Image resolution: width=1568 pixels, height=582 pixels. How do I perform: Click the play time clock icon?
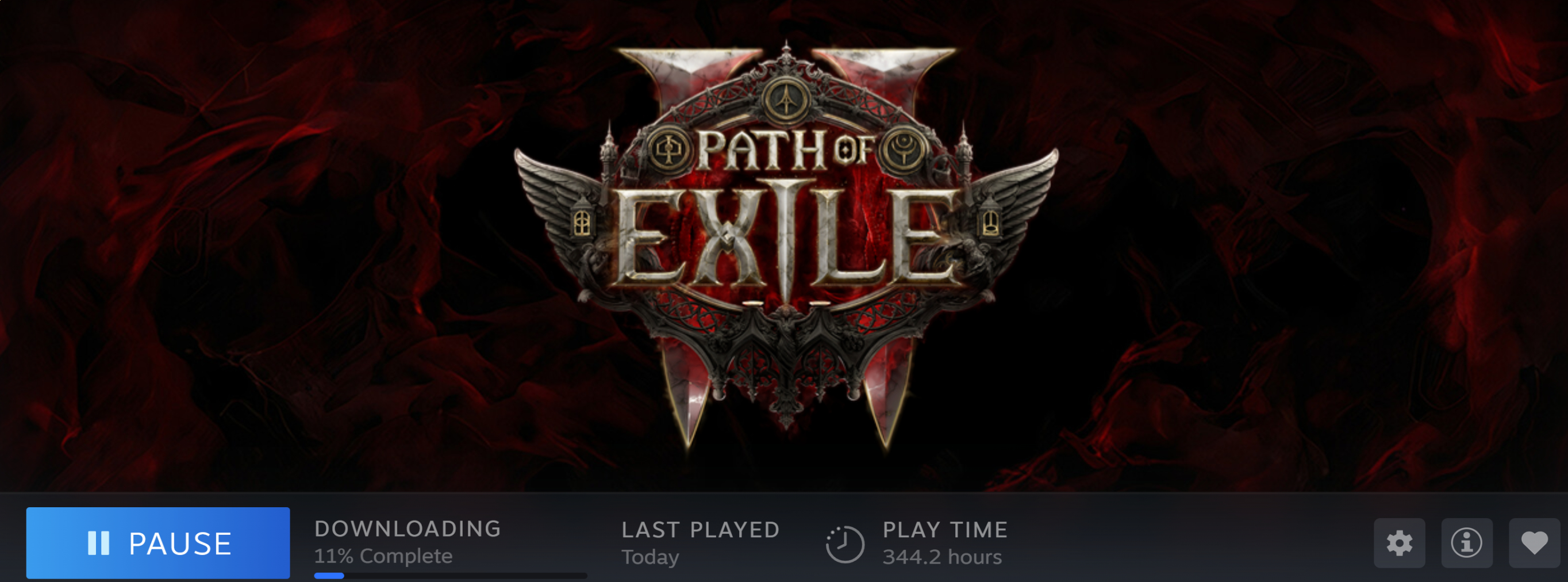pyautogui.click(x=845, y=543)
